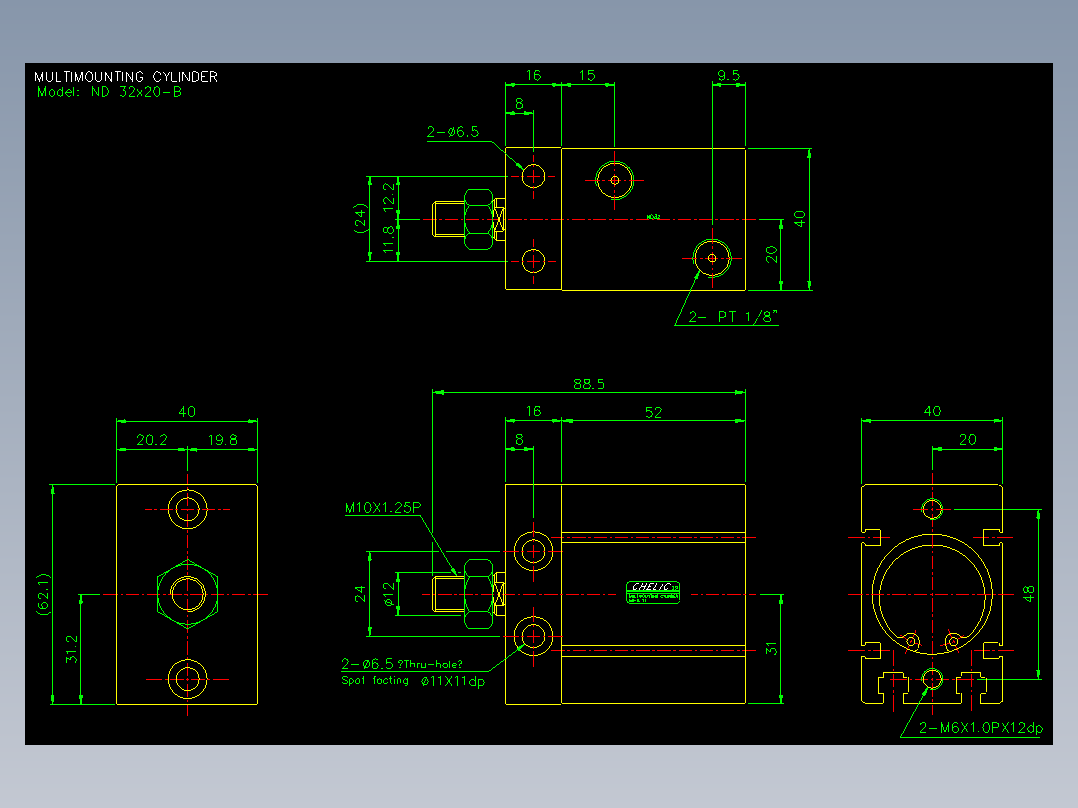Image resolution: width=1078 pixels, height=808 pixels.
Task: Click the 11.8 vertical dimension
Action: click(x=389, y=239)
